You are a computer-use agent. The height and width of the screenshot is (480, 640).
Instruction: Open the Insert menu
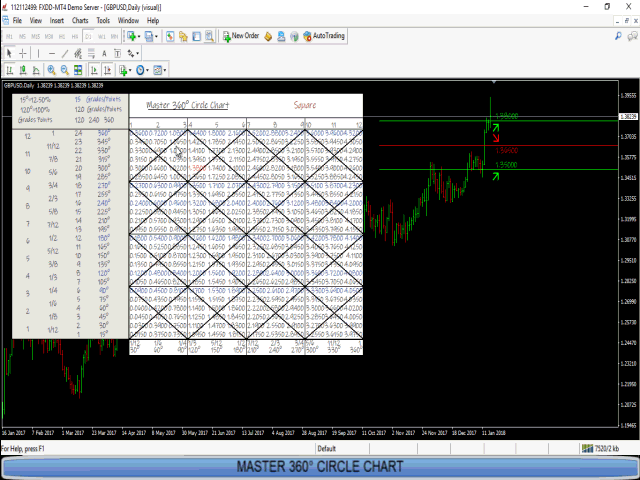[56, 20]
